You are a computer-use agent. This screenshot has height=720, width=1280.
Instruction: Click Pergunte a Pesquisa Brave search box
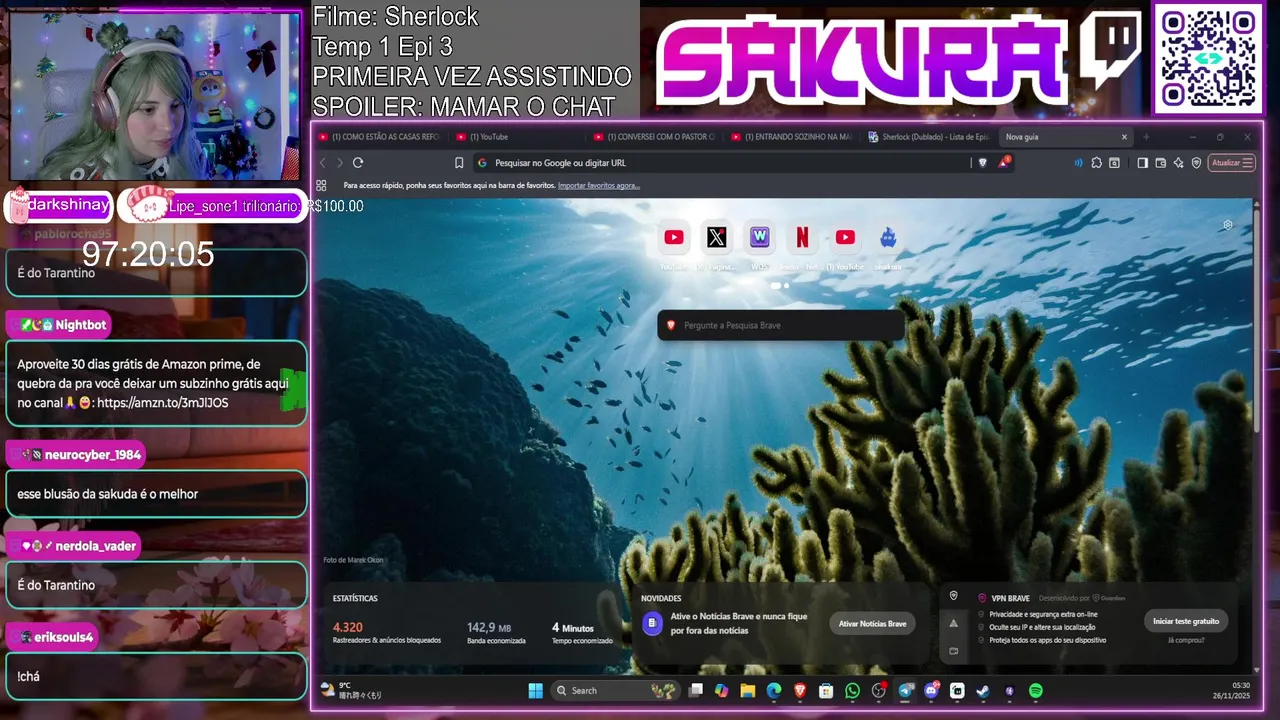[781, 325]
